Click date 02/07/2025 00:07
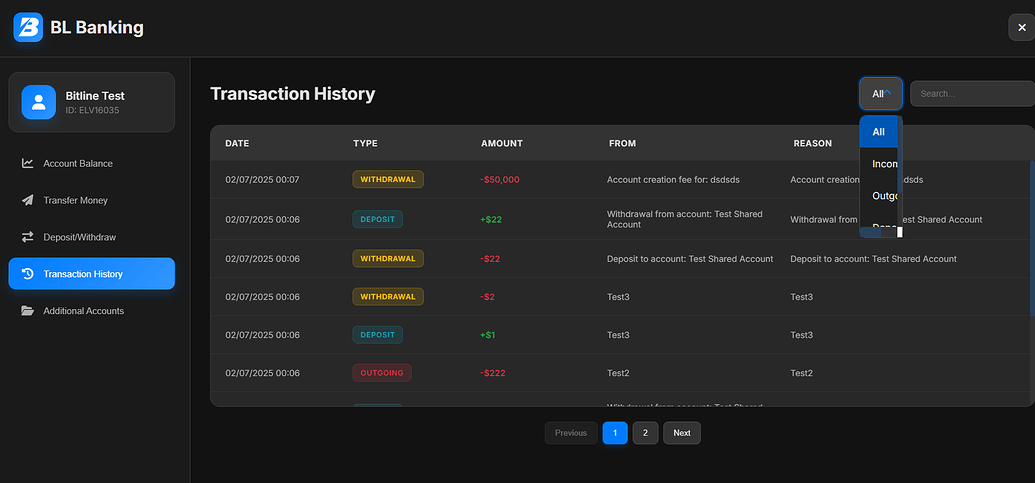Image resolution: width=1035 pixels, height=483 pixels. tap(262, 179)
